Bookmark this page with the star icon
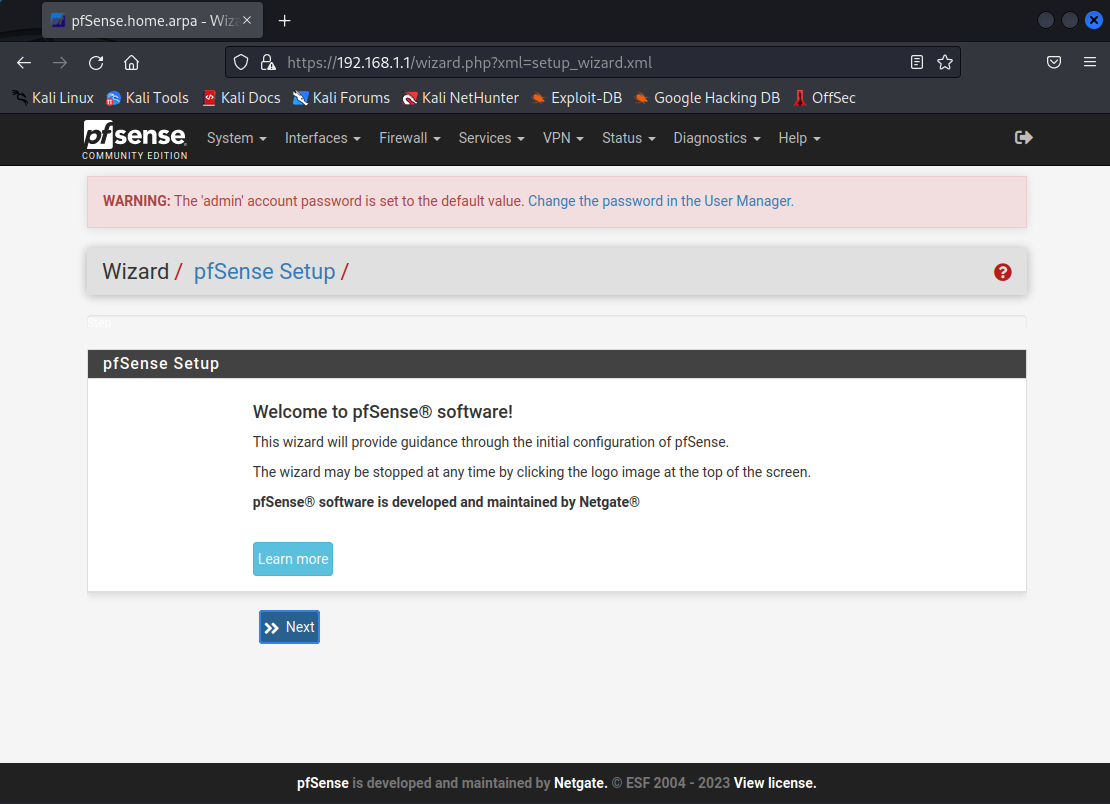Screen dimensions: 1110x804 click(x=944, y=62)
